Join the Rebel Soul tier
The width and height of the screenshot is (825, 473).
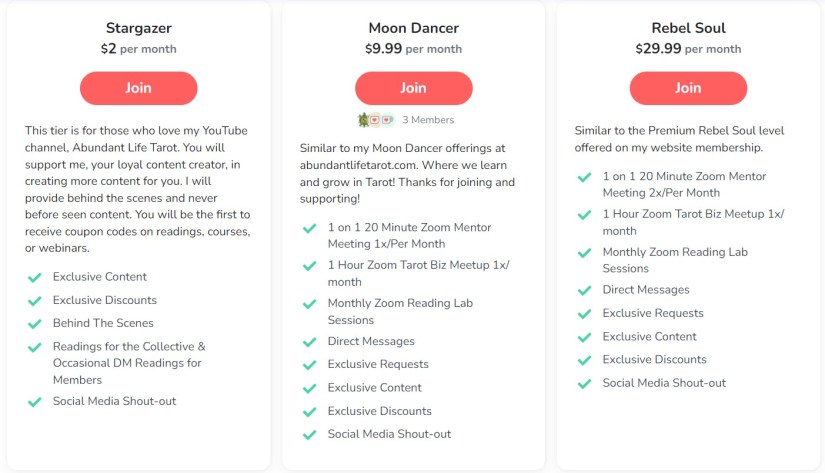click(688, 88)
